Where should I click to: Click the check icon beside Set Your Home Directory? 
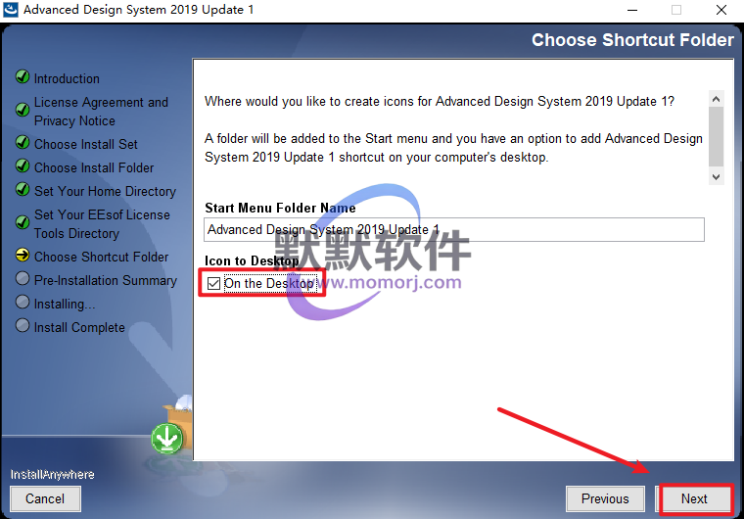(x=22, y=189)
